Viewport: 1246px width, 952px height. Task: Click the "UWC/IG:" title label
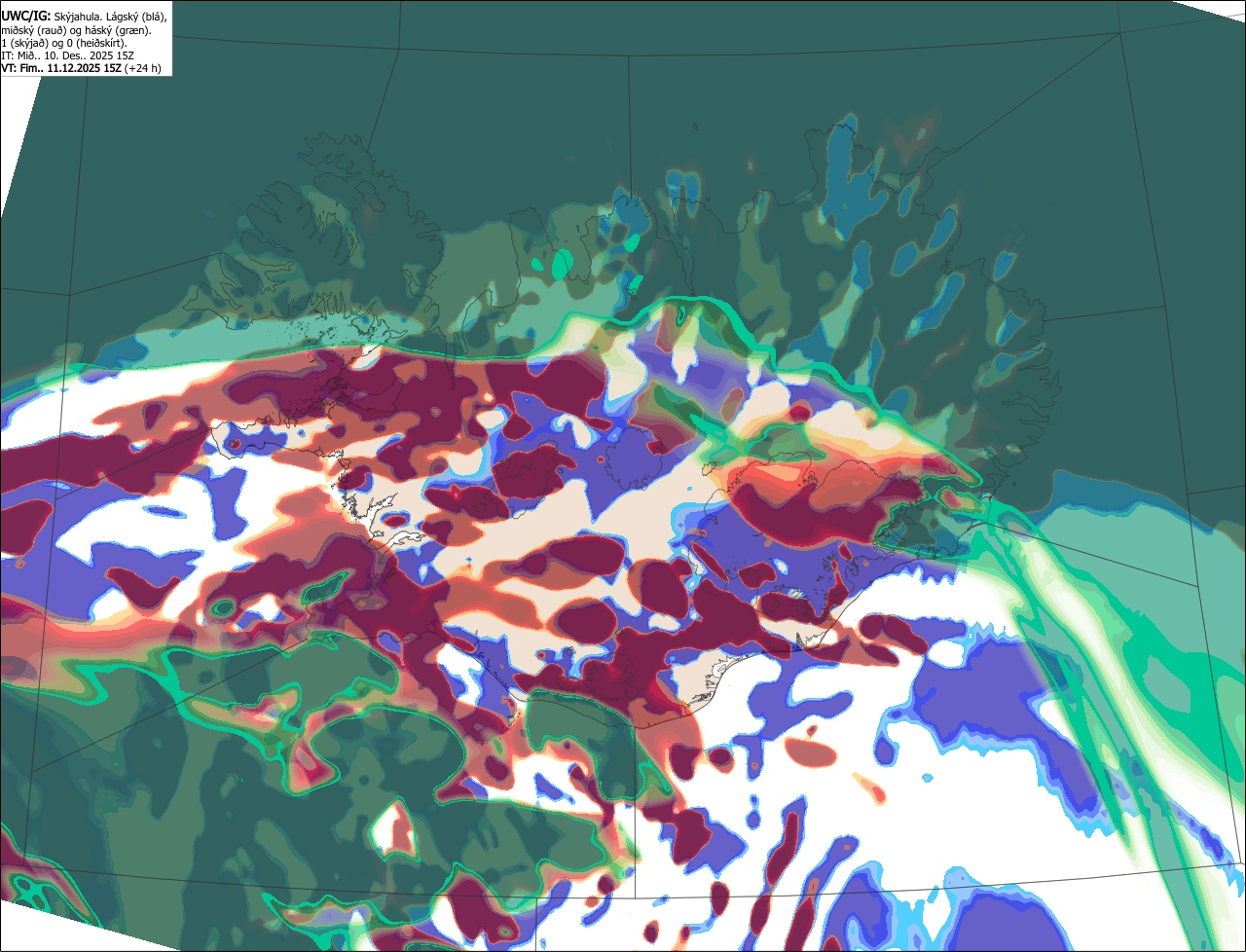(x=26, y=16)
